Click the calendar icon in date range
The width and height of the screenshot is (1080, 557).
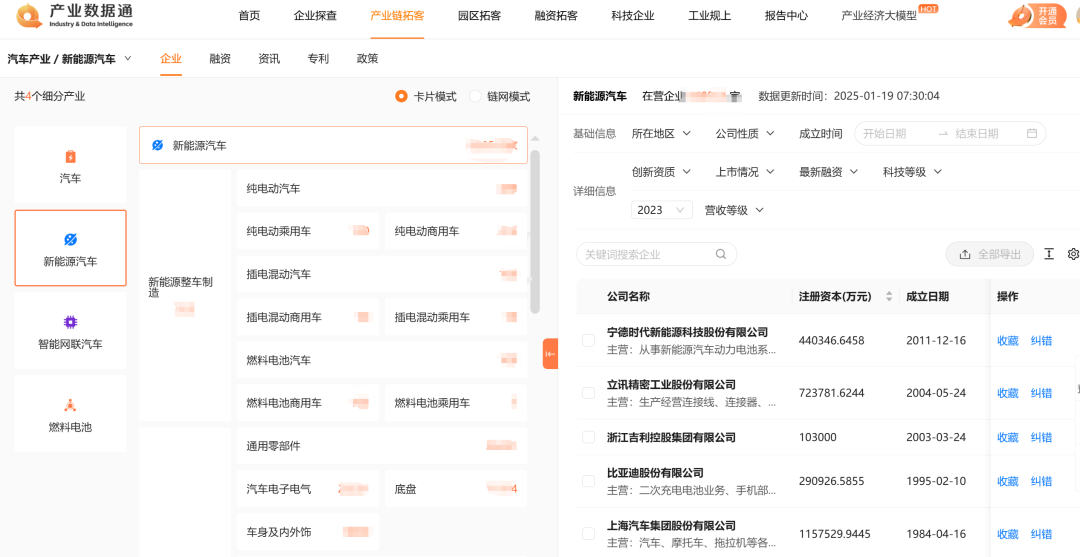(1032, 134)
